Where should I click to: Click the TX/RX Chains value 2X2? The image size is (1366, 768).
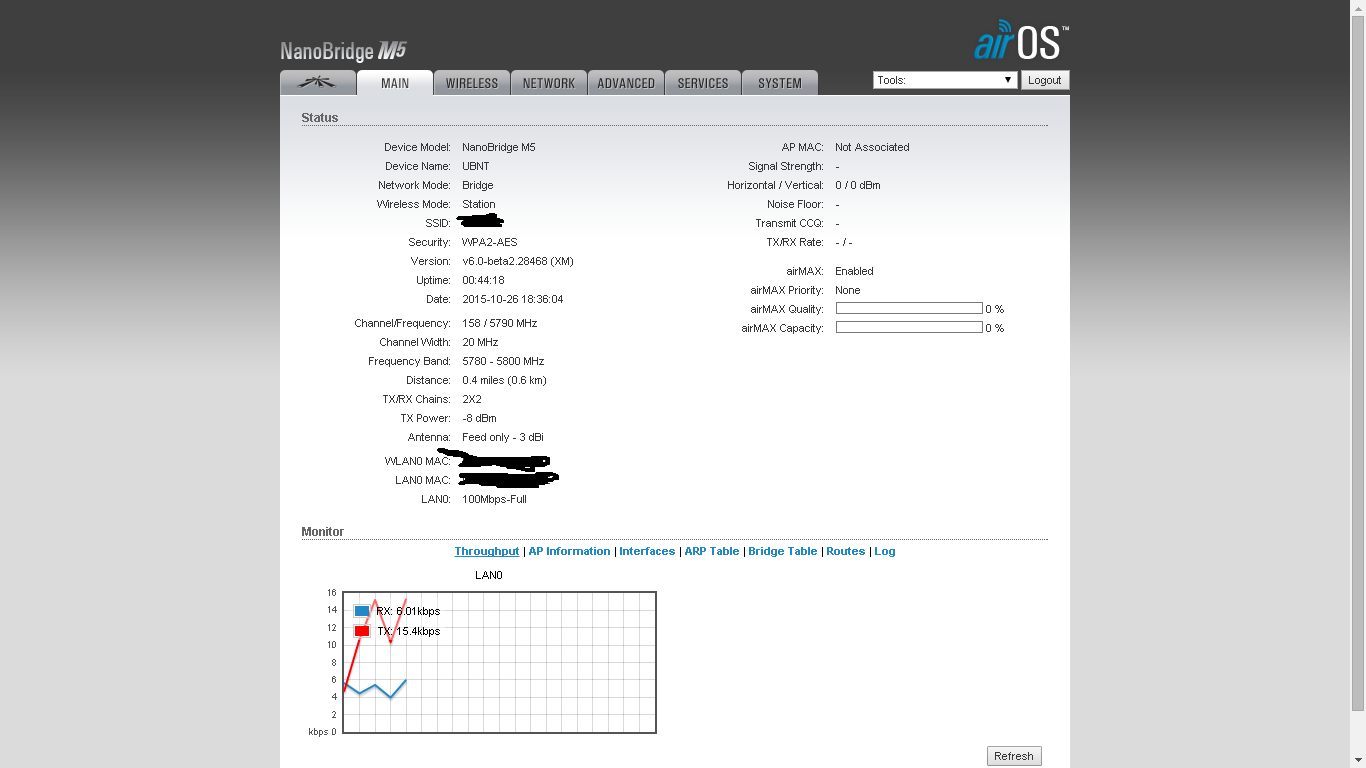coord(472,399)
